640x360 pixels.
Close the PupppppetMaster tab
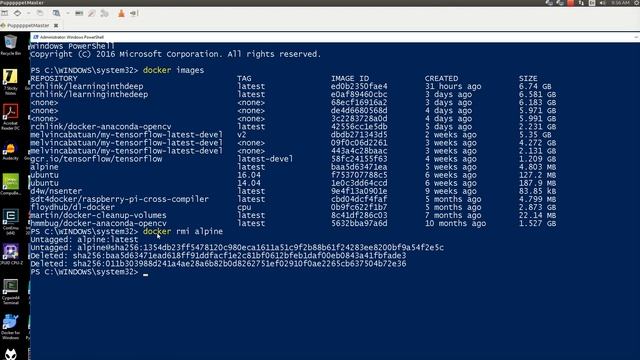coord(56,25)
